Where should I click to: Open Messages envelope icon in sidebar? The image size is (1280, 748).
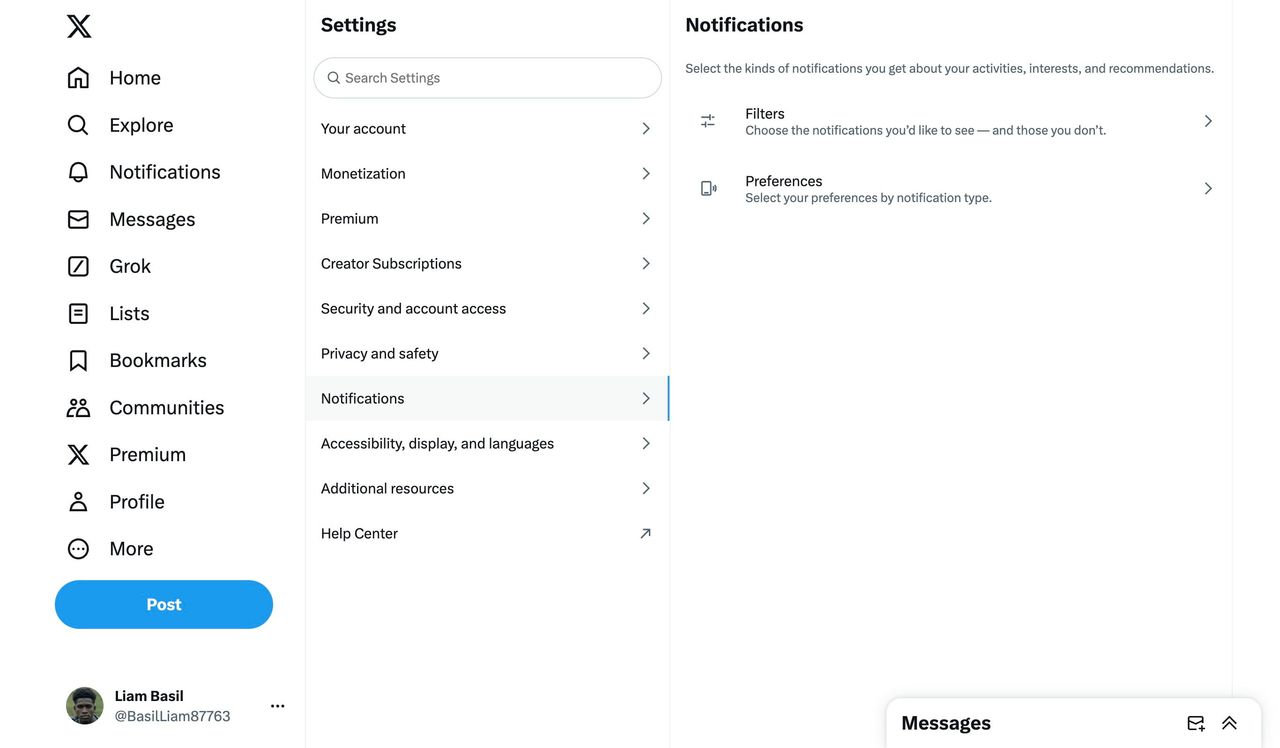(x=78, y=219)
